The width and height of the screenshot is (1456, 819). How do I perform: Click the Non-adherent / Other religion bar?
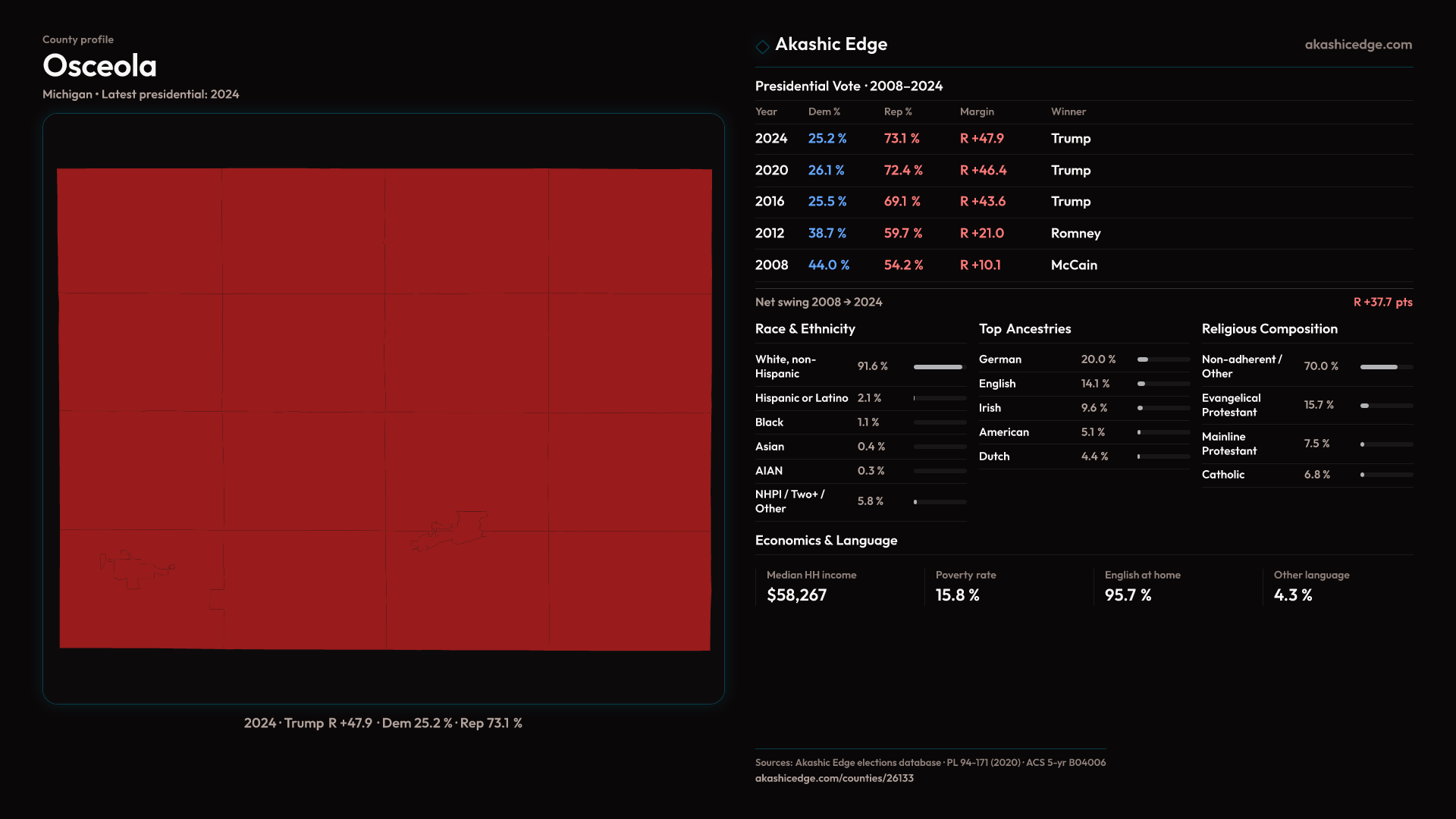click(x=1385, y=367)
